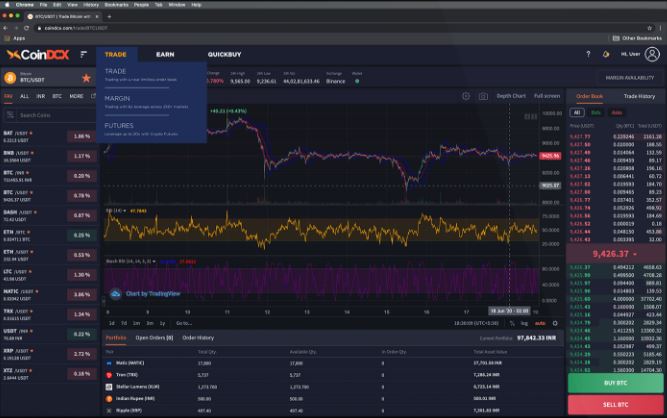Open the help question mark icon
667x418 pixels.
(588, 54)
